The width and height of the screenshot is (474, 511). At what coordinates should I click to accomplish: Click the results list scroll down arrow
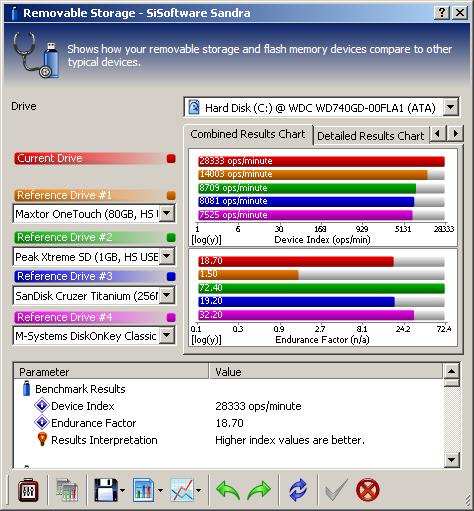452,460
